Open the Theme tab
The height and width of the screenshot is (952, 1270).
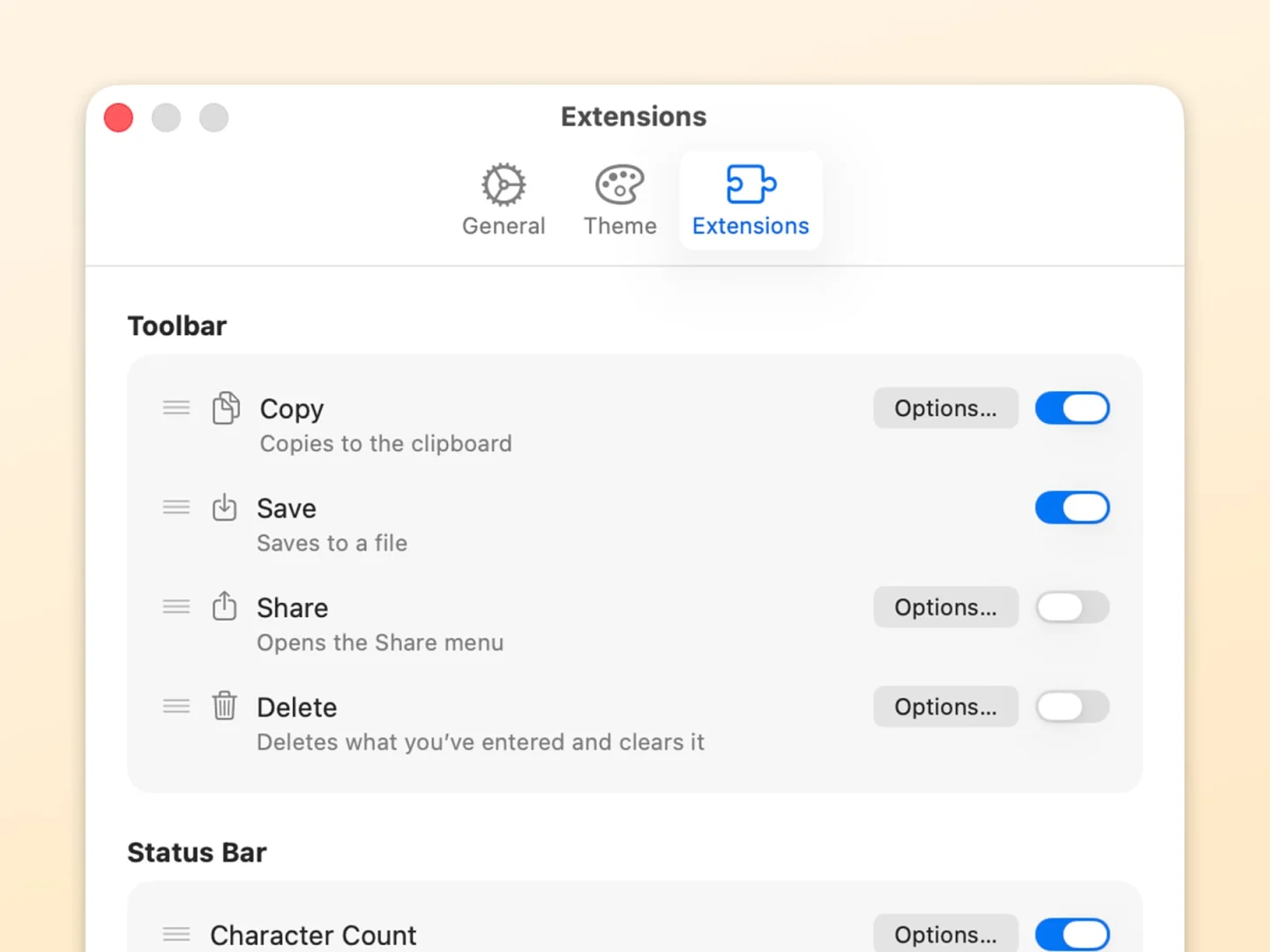pyautogui.click(x=620, y=201)
